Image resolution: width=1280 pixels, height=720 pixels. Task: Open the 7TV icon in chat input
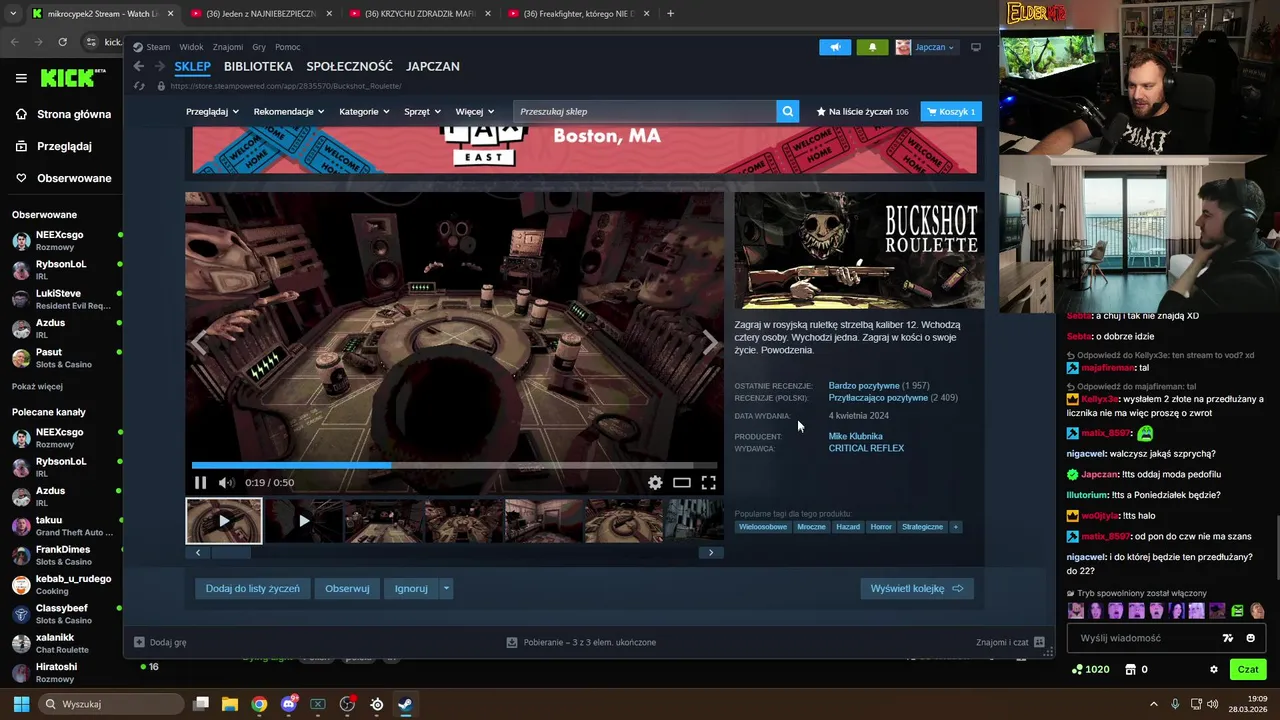click(x=1228, y=638)
